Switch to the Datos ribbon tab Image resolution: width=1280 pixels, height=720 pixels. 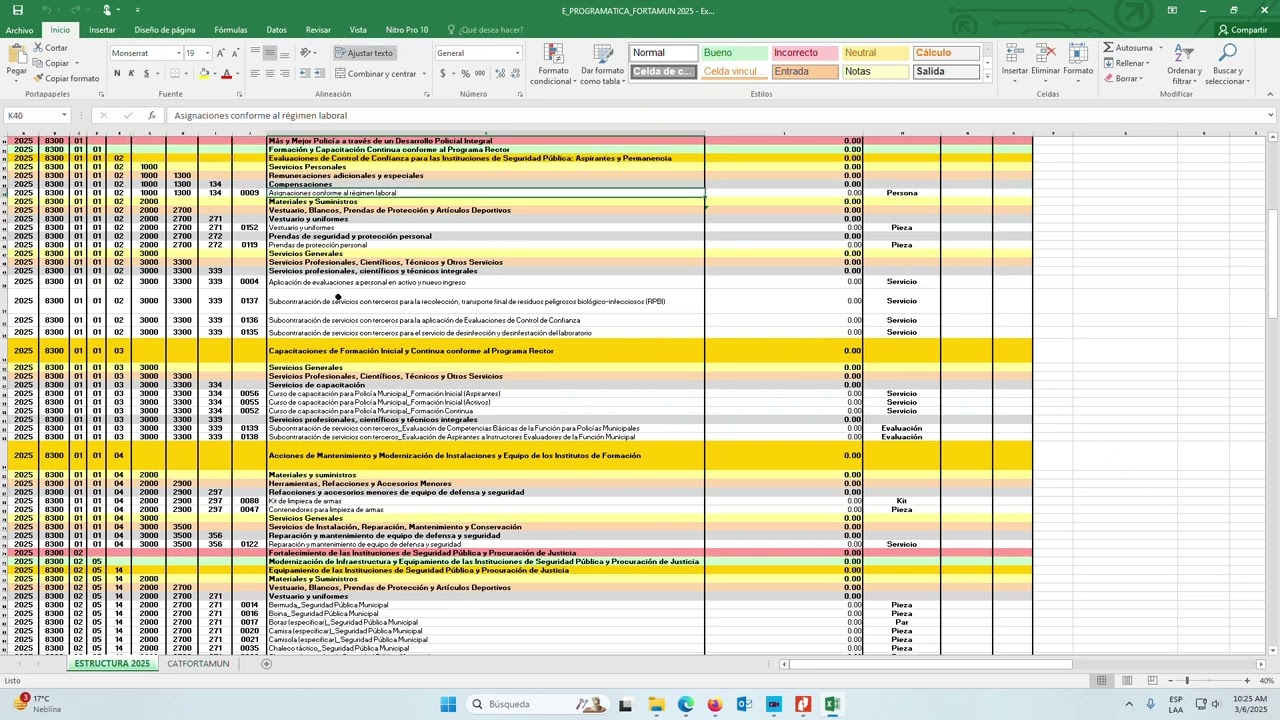click(x=276, y=30)
